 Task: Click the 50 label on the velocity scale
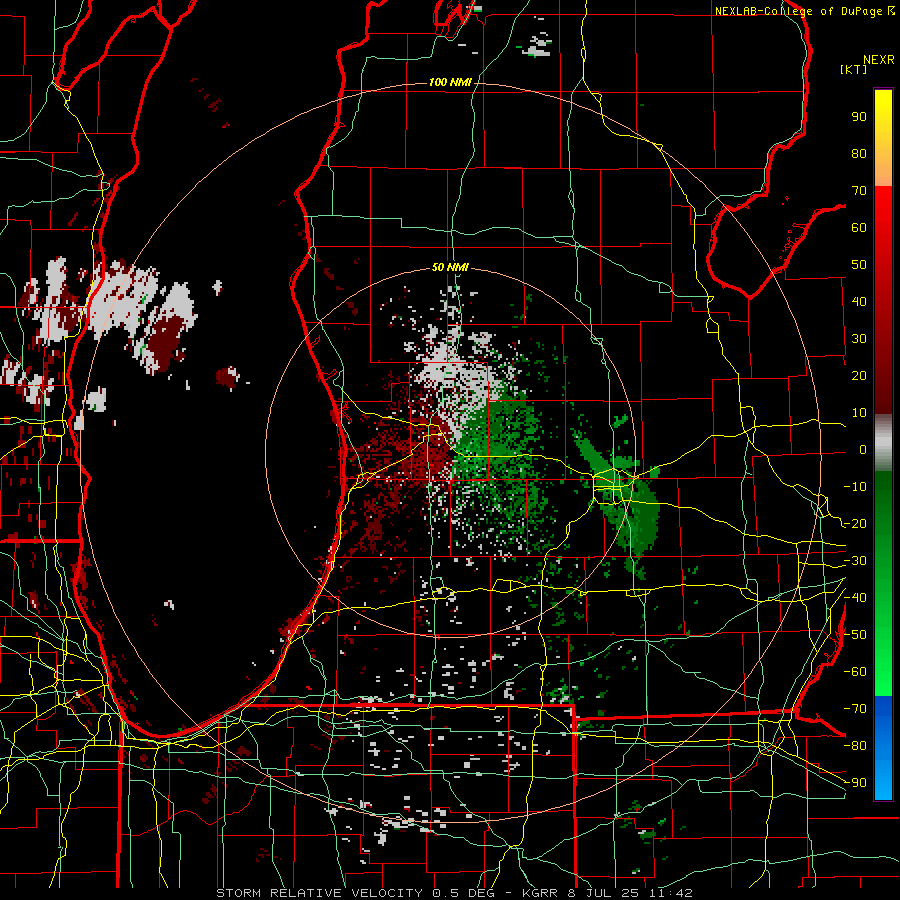point(859,265)
